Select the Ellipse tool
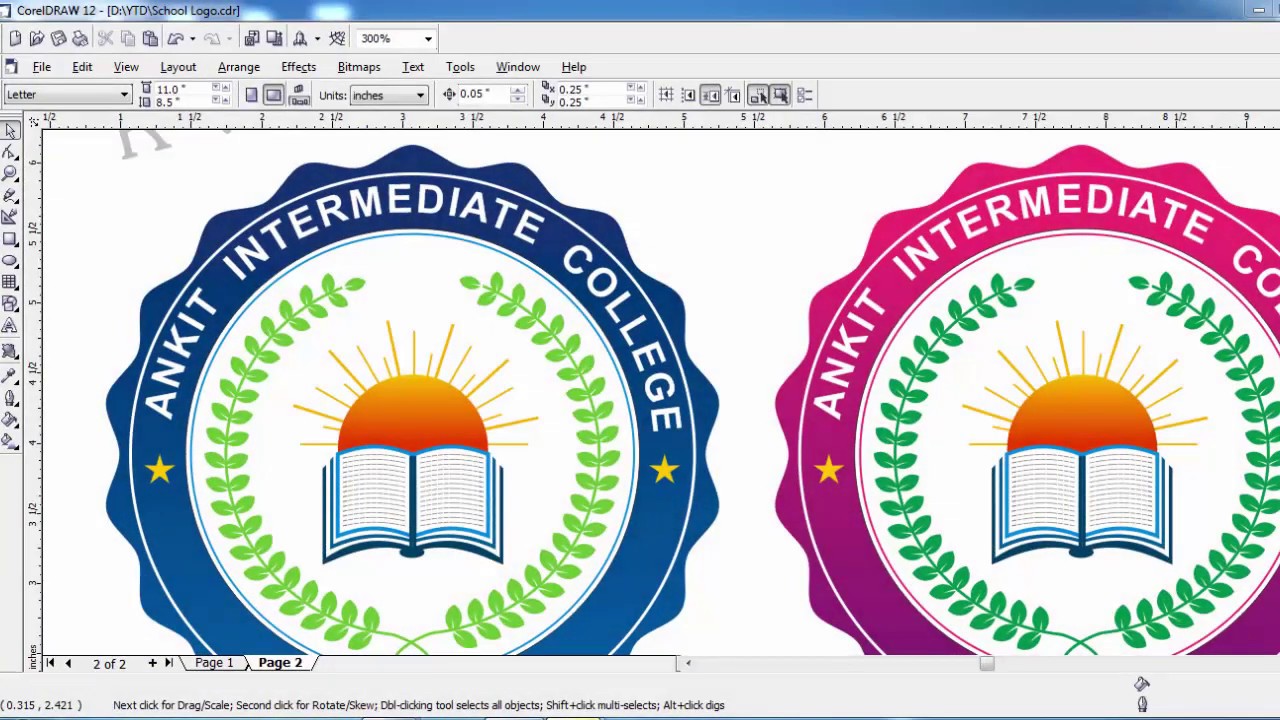This screenshot has width=1280, height=720. 10,261
